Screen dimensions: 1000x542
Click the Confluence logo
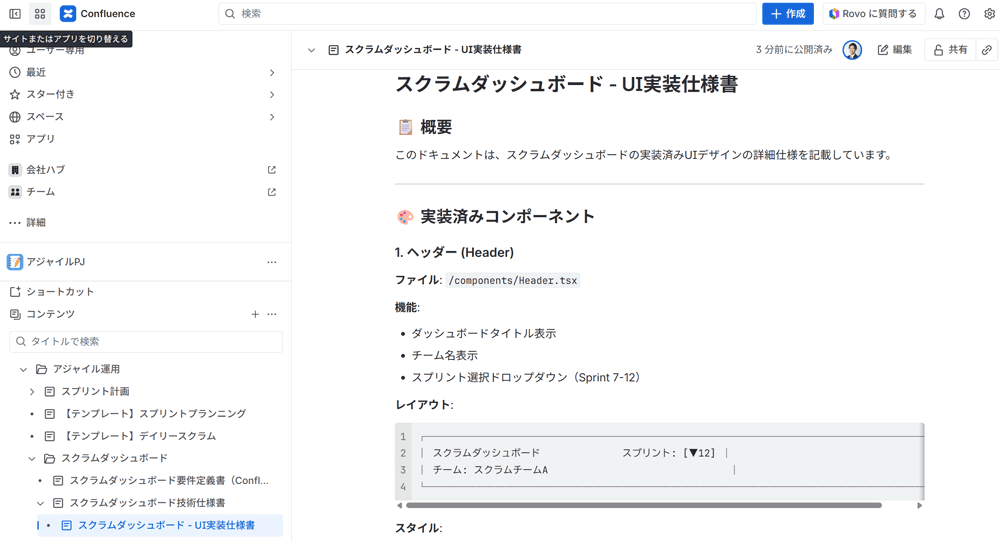[x=68, y=13]
